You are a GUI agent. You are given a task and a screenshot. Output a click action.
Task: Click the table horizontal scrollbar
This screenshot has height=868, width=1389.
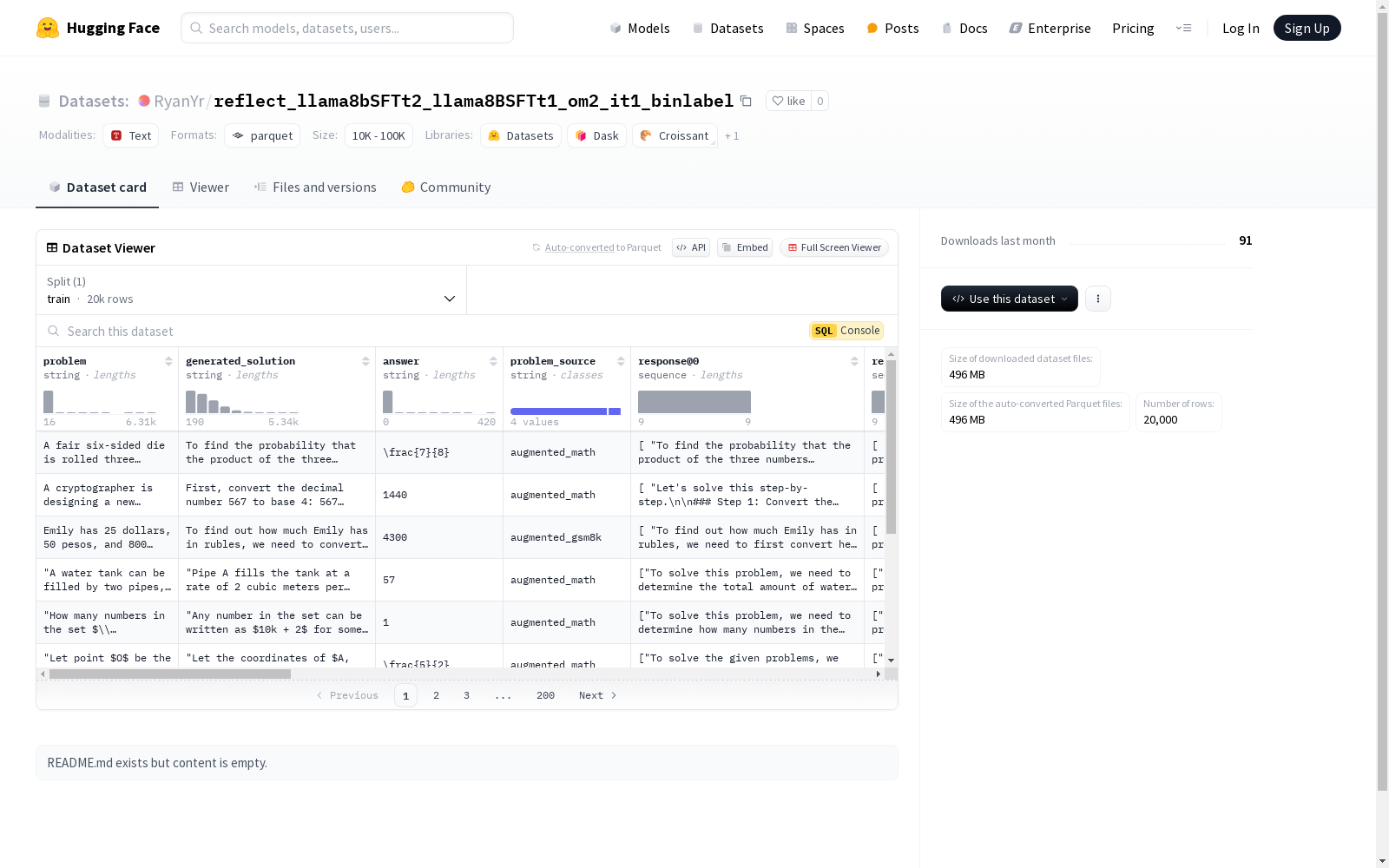click(170, 674)
